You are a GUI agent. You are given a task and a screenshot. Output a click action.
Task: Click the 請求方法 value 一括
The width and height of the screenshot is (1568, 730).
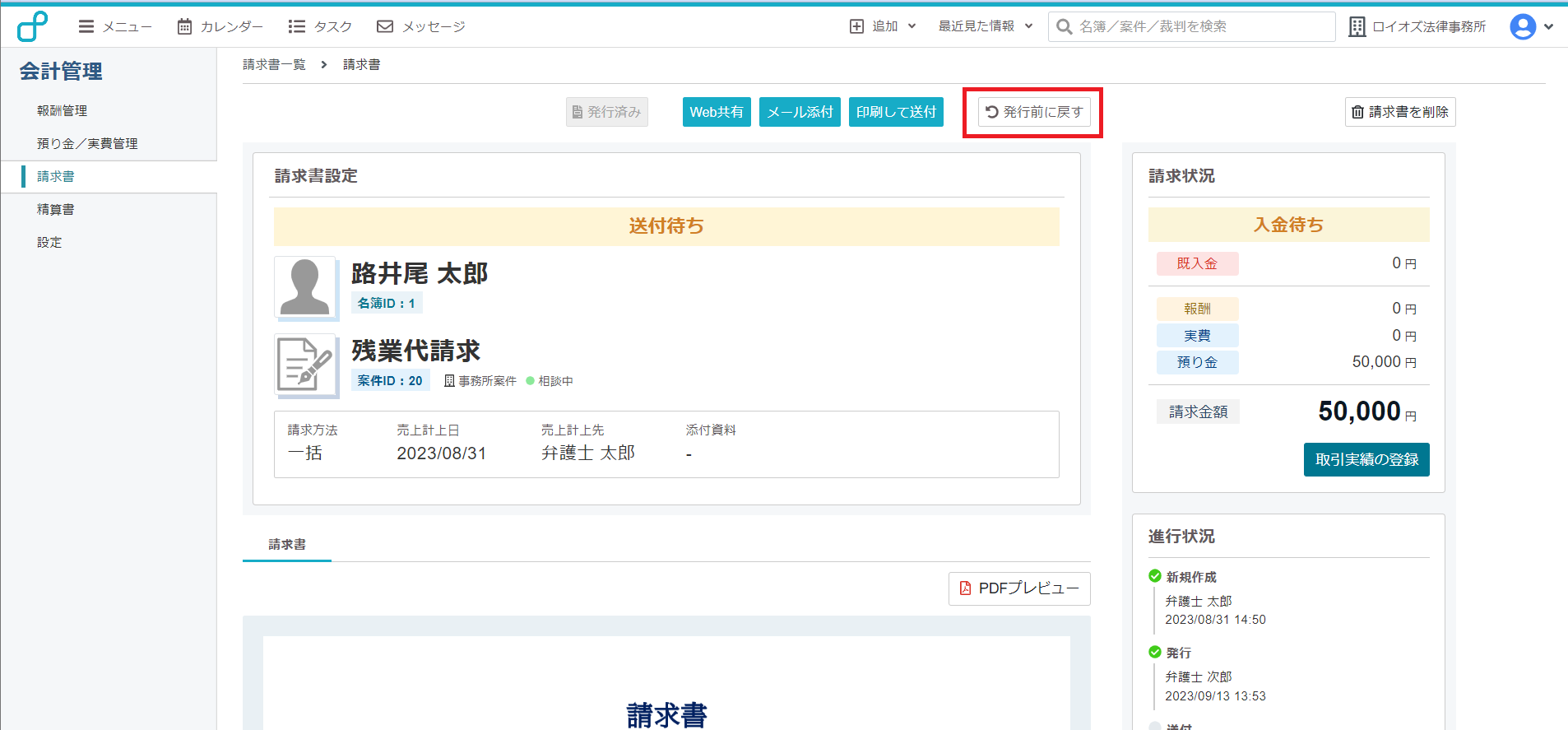[x=305, y=453]
